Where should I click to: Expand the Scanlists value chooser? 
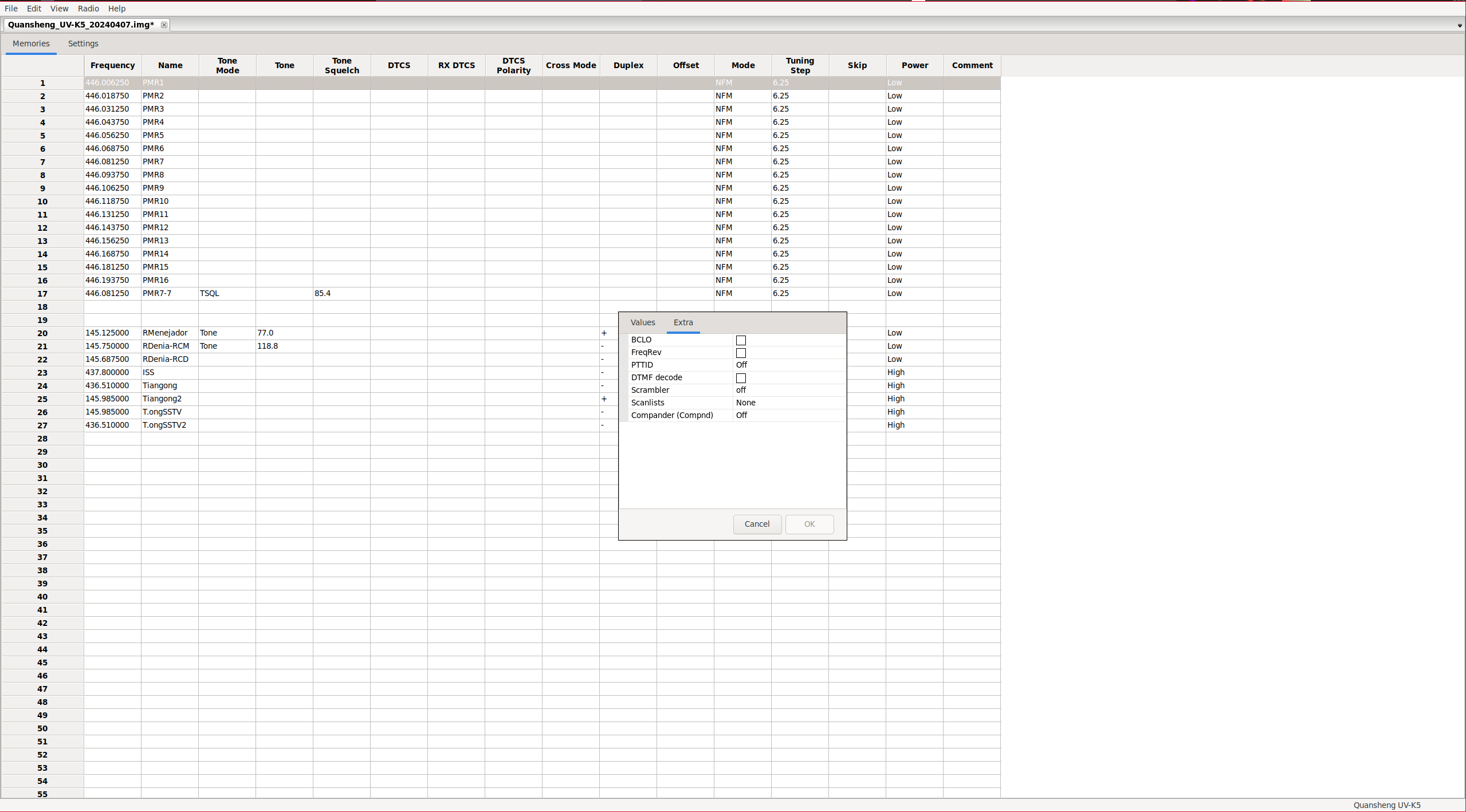[788, 403]
